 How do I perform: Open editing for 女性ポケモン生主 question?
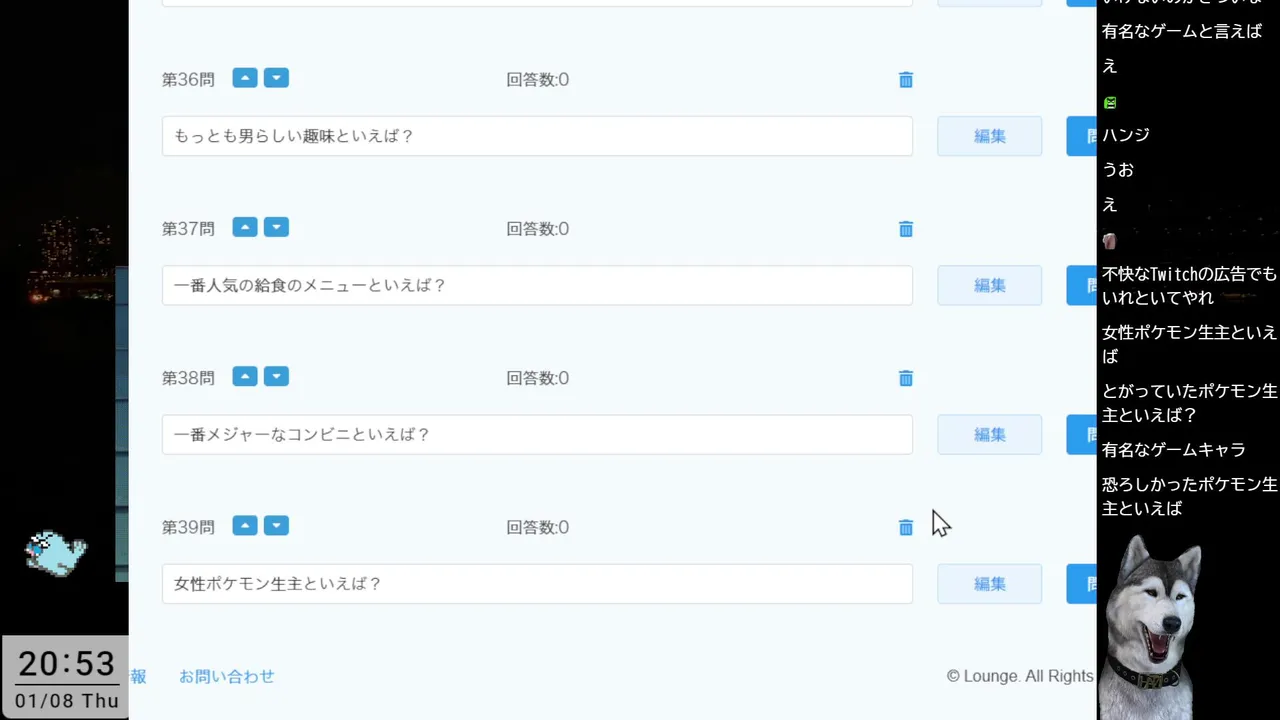[989, 584]
